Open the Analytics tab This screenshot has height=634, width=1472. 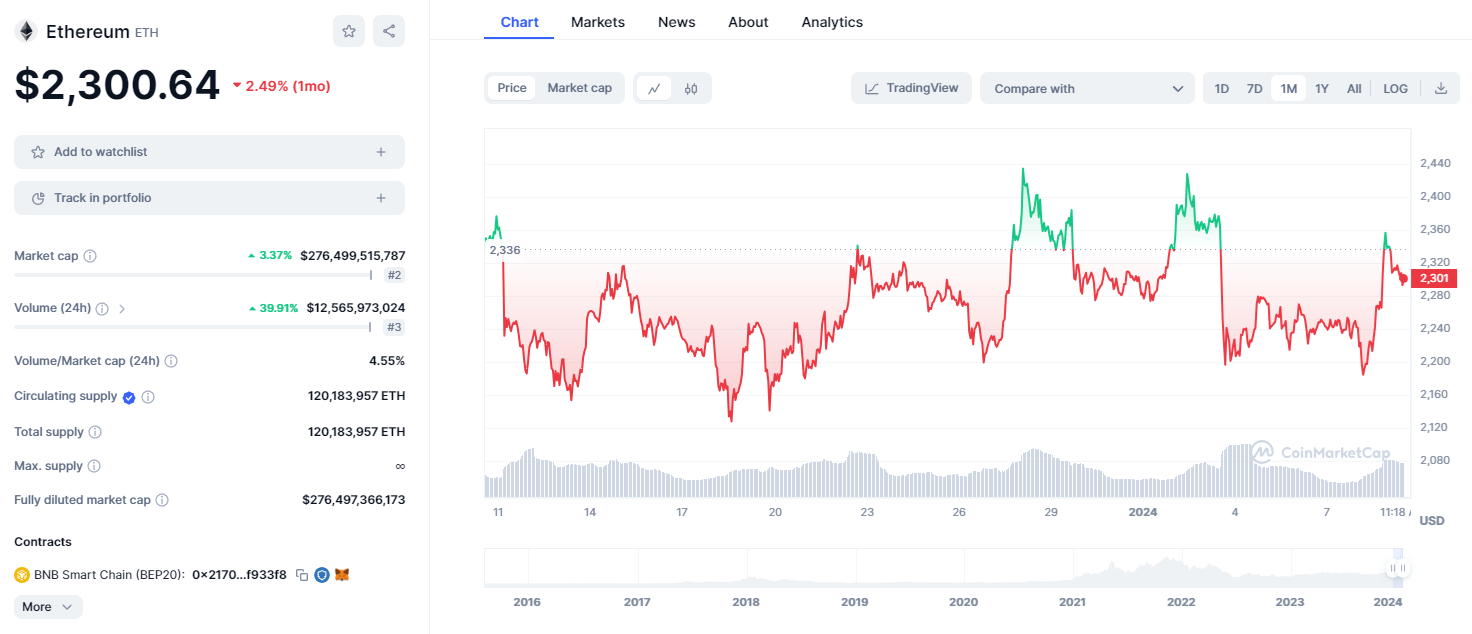(x=832, y=22)
